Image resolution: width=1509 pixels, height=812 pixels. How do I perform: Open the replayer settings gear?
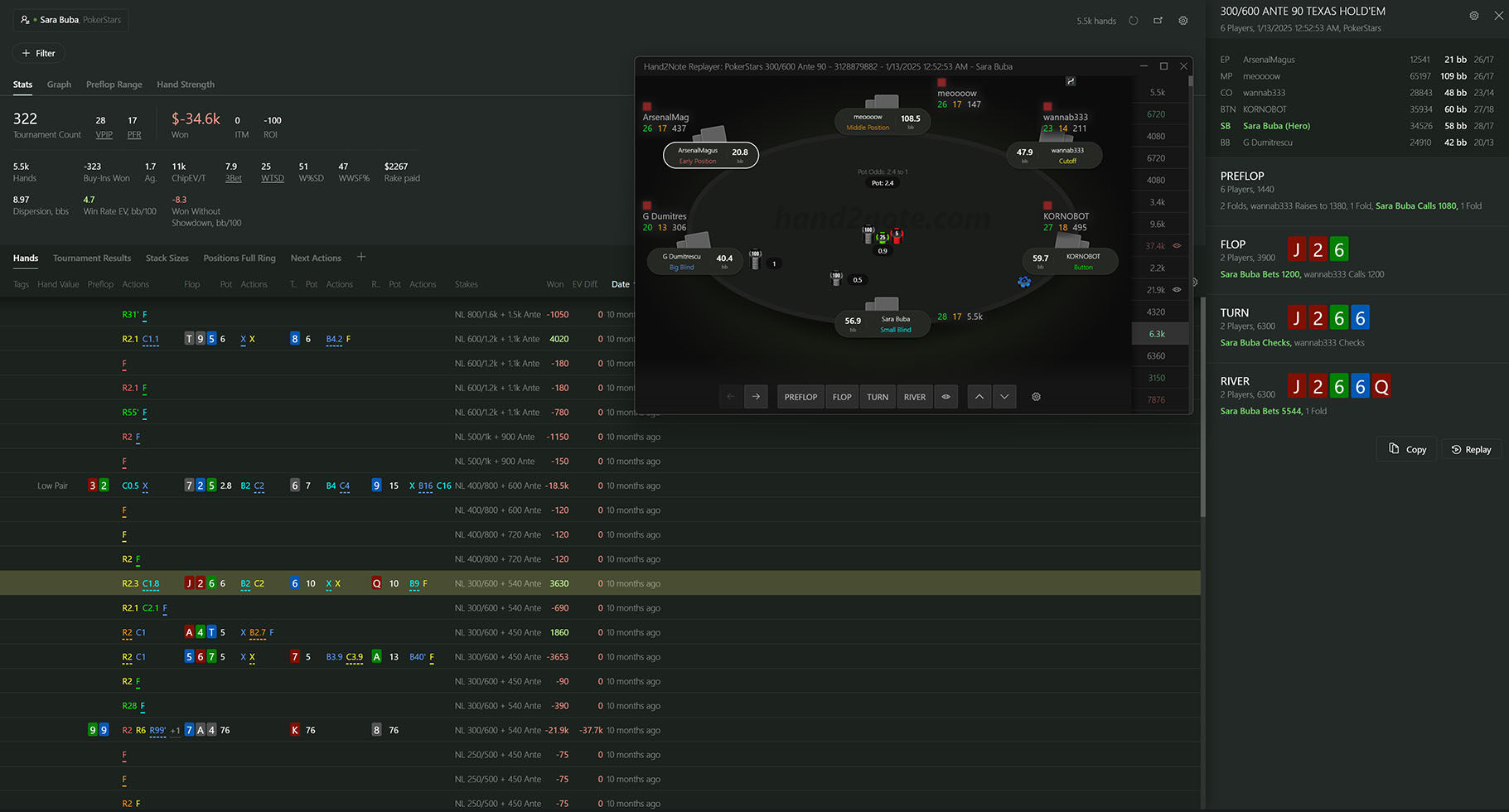click(x=1036, y=397)
